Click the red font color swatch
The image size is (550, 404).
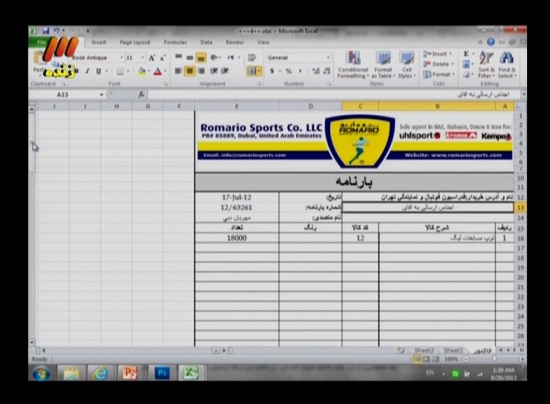[157, 72]
